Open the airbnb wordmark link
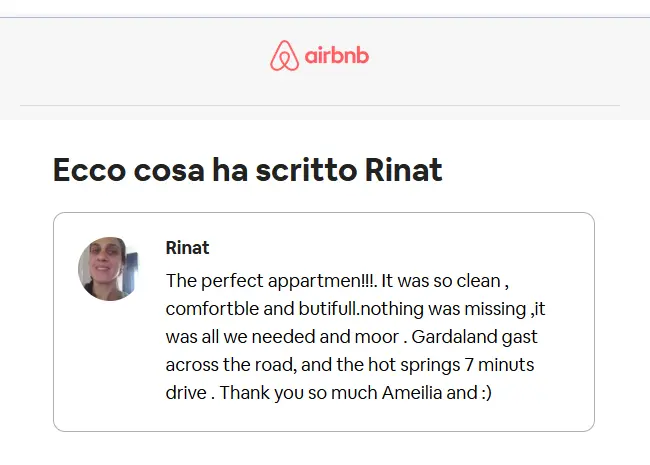This screenshot has height=465, width=650. (x=337, y=56)
